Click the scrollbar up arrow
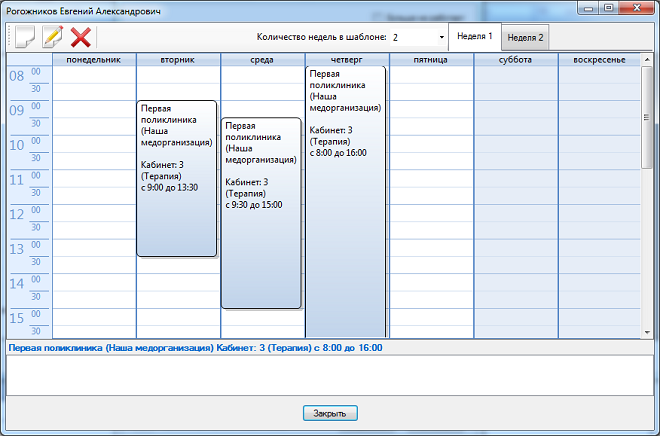The width and height of the screenshot is (660, 436). (x=647, y=60)
